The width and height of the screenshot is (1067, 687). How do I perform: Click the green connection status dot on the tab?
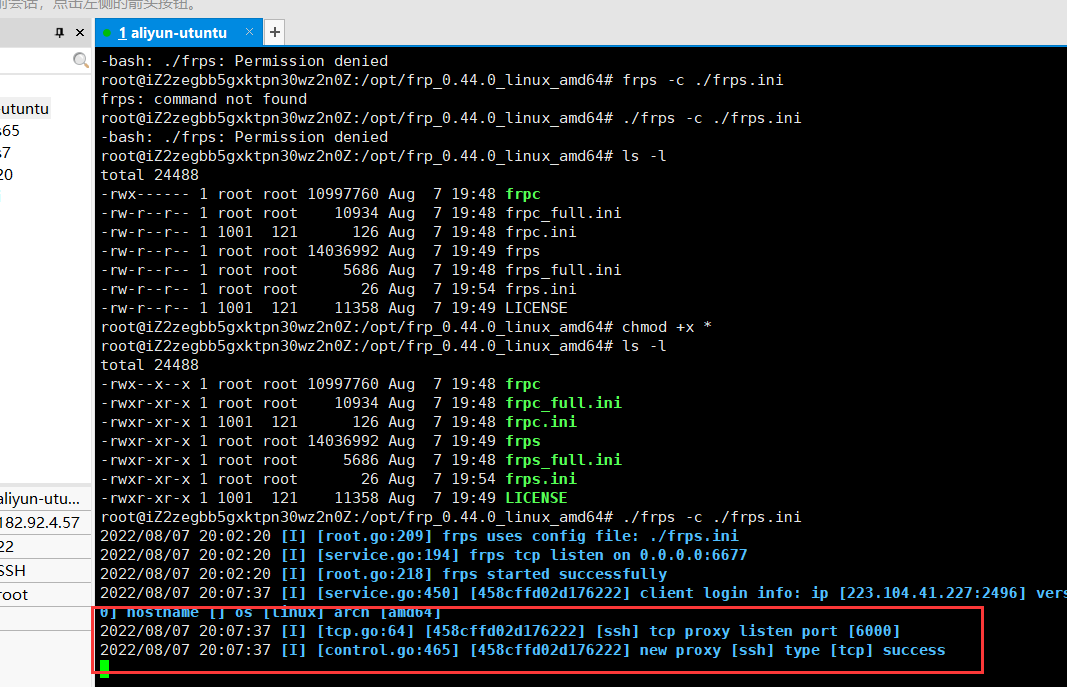[106, 33]
